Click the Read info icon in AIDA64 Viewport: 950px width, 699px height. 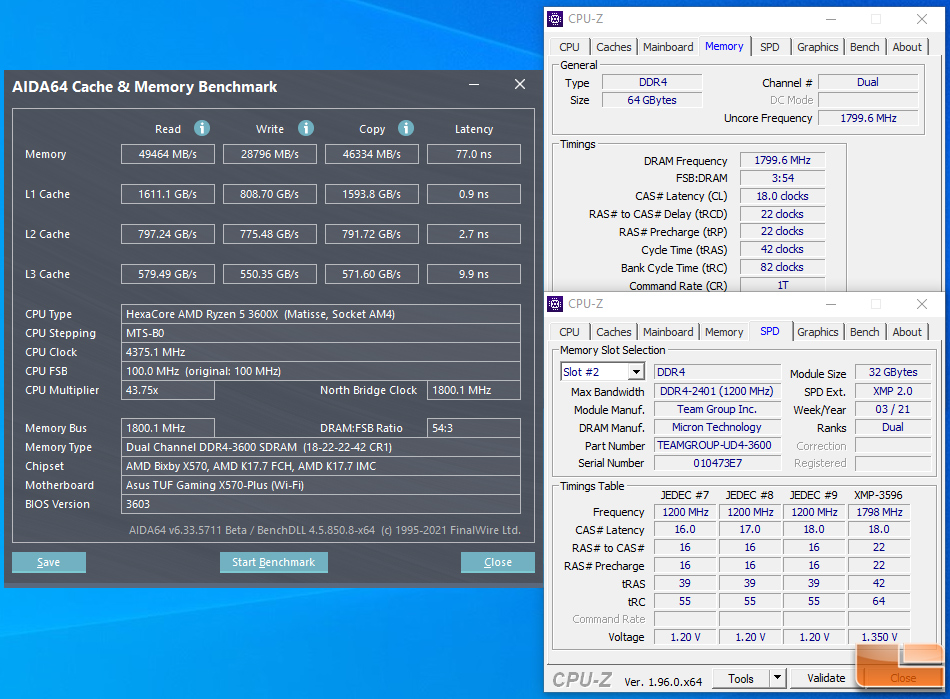[x=202, y=128]
